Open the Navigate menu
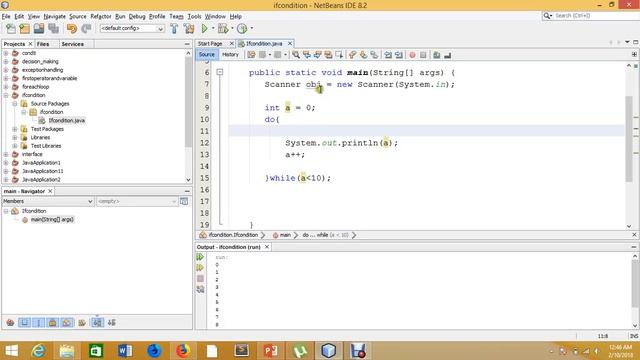640x360 pixels. point(55,16)
